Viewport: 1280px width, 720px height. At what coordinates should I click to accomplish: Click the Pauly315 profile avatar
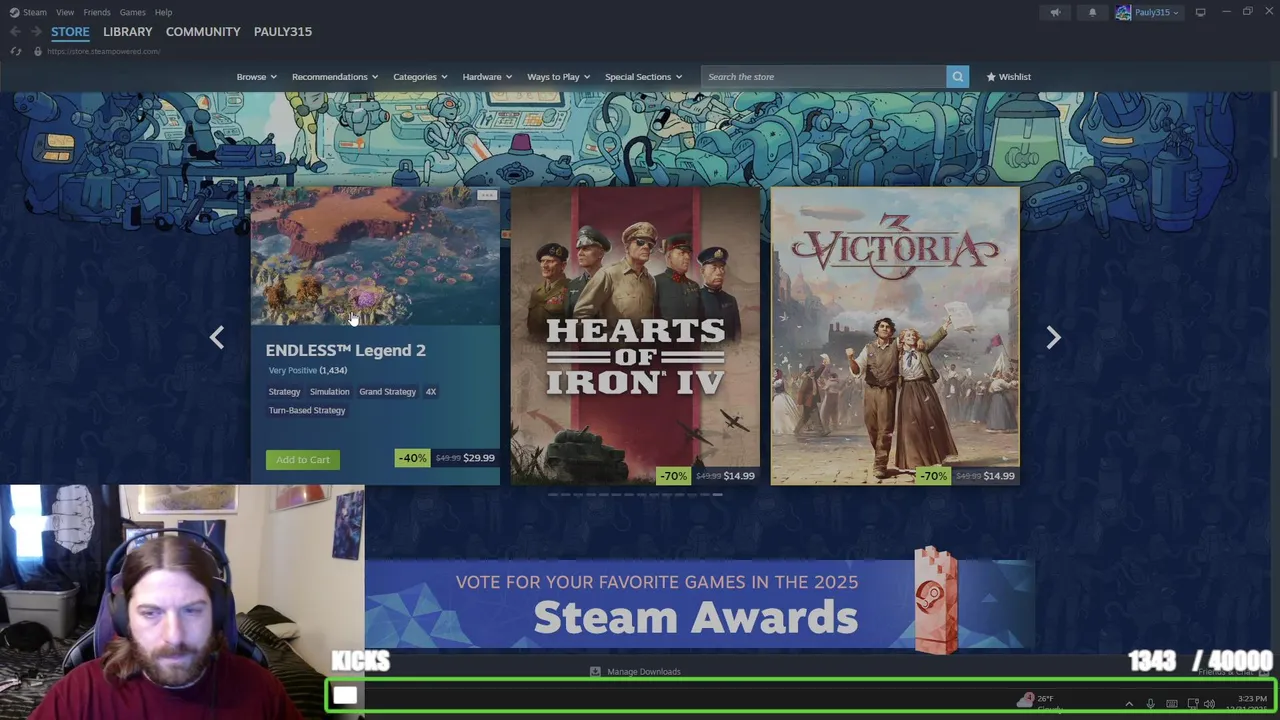click(1123, 12)
